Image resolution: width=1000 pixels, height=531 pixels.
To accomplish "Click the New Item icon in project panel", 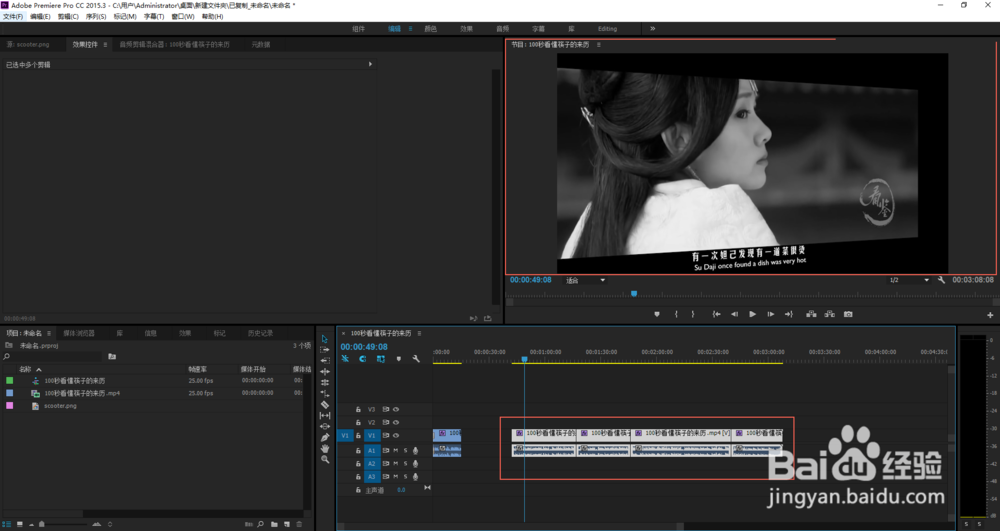I will coord(286,524).
